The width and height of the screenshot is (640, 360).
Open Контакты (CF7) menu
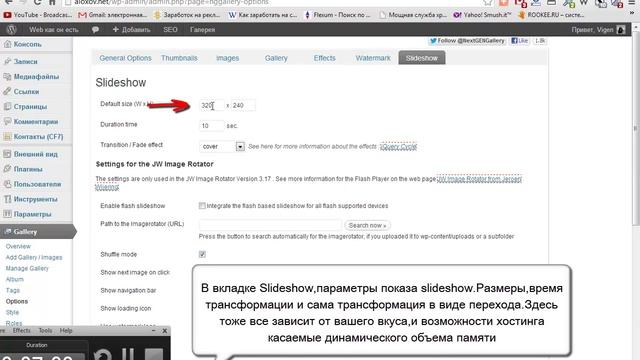[x=38, y=136]
